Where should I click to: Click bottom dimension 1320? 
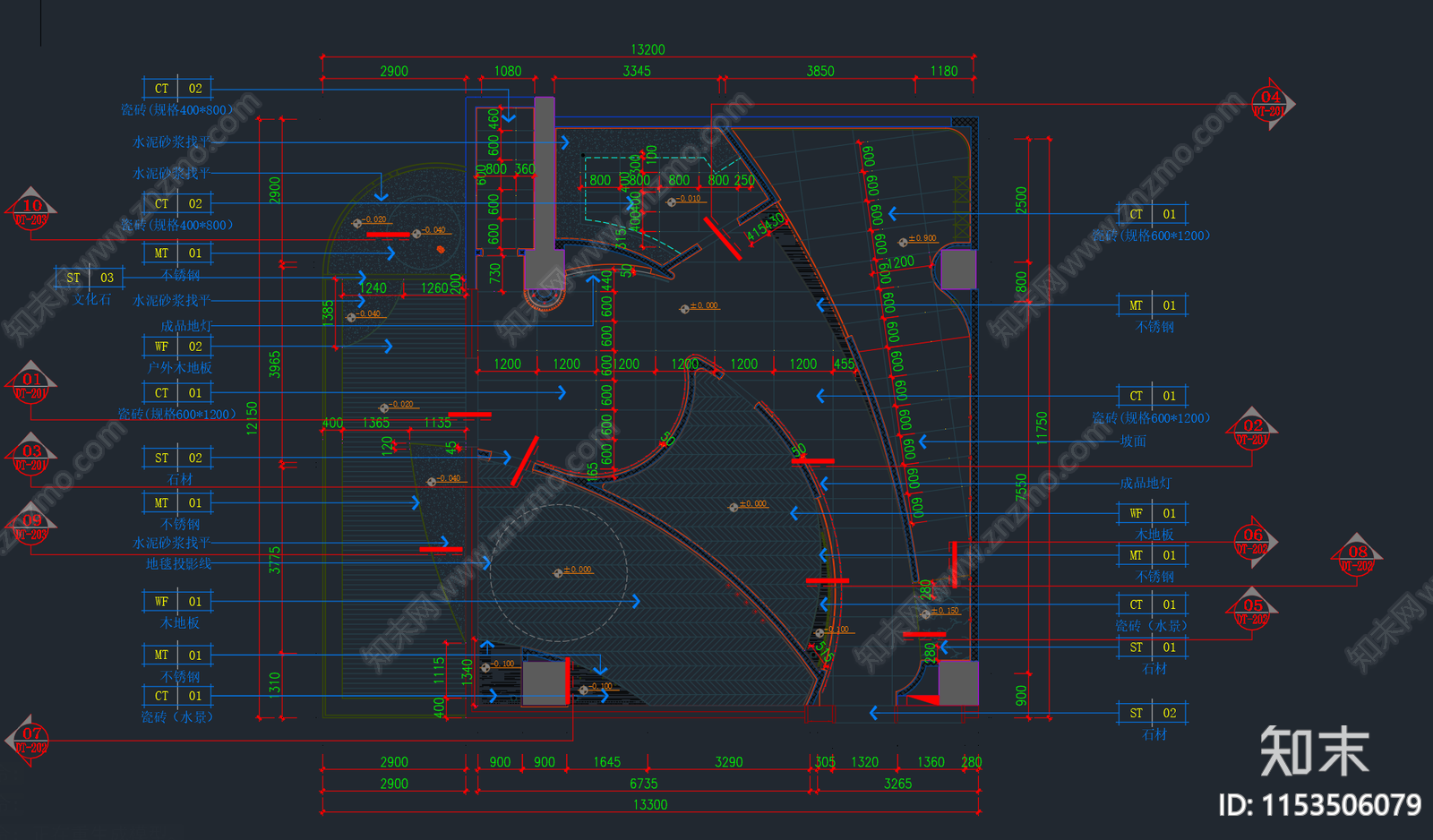(864, 762)
